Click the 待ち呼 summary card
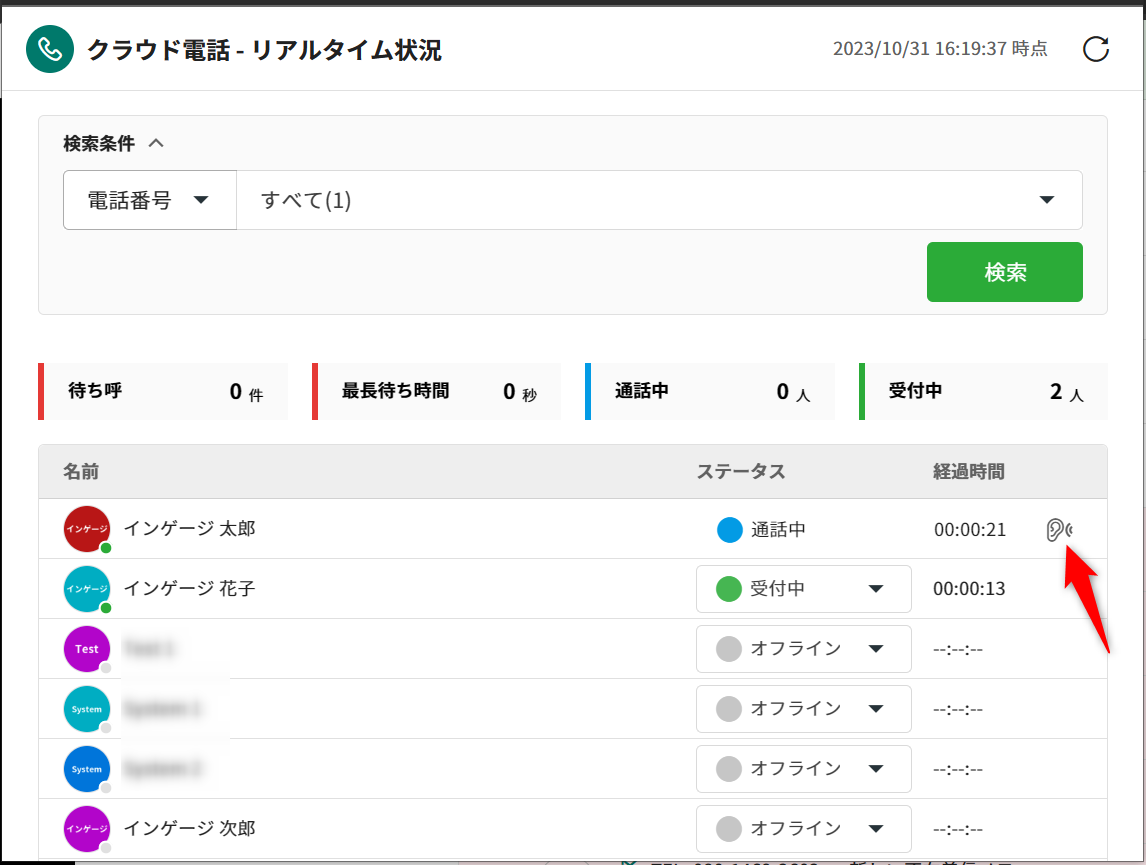1146x865 pixels. pyautogui.click(x=163, y=391)
